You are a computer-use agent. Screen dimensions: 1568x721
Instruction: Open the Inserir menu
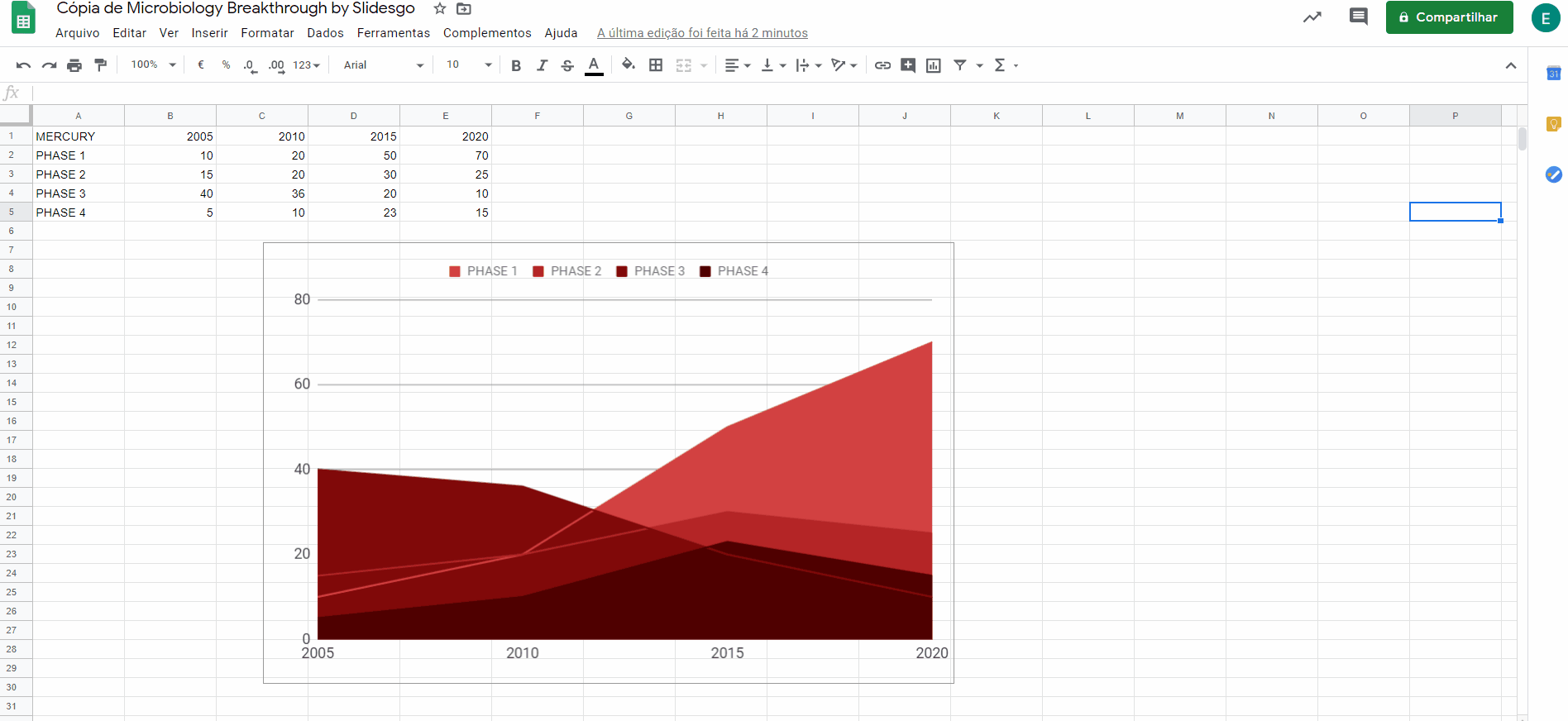coord(210,33)
